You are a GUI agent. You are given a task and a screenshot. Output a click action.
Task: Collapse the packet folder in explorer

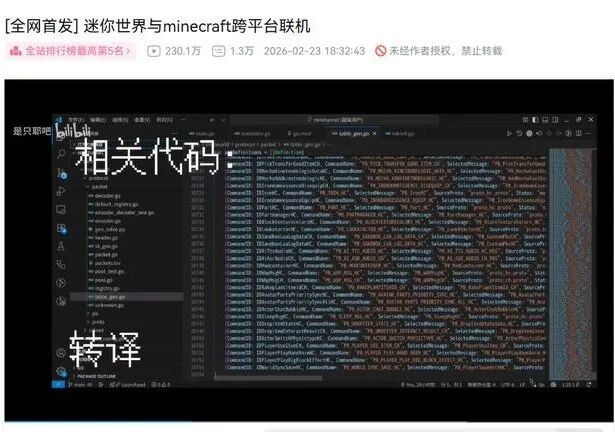pos(99,187)
